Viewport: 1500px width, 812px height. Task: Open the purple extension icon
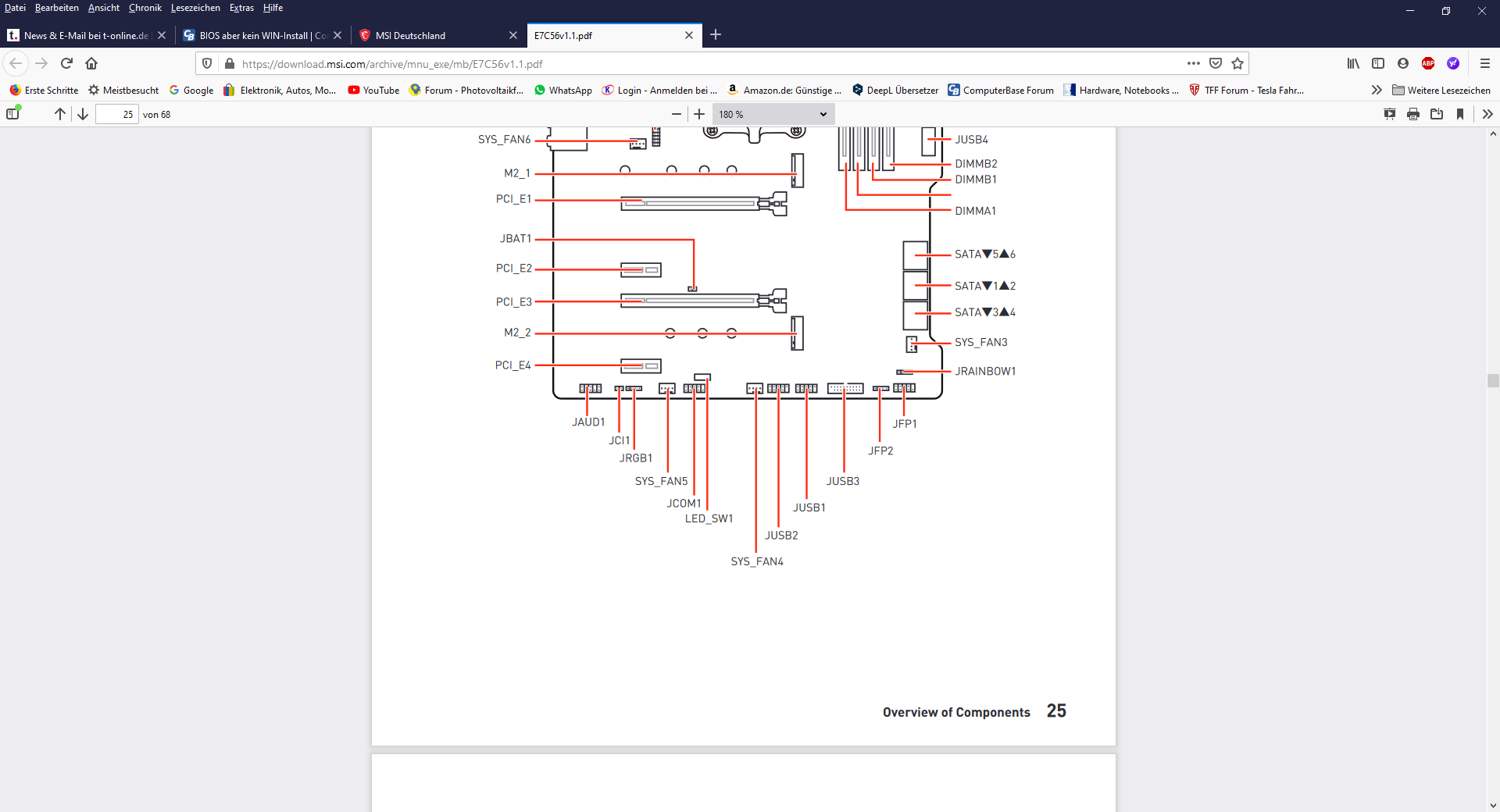[x=1453, y=63]
